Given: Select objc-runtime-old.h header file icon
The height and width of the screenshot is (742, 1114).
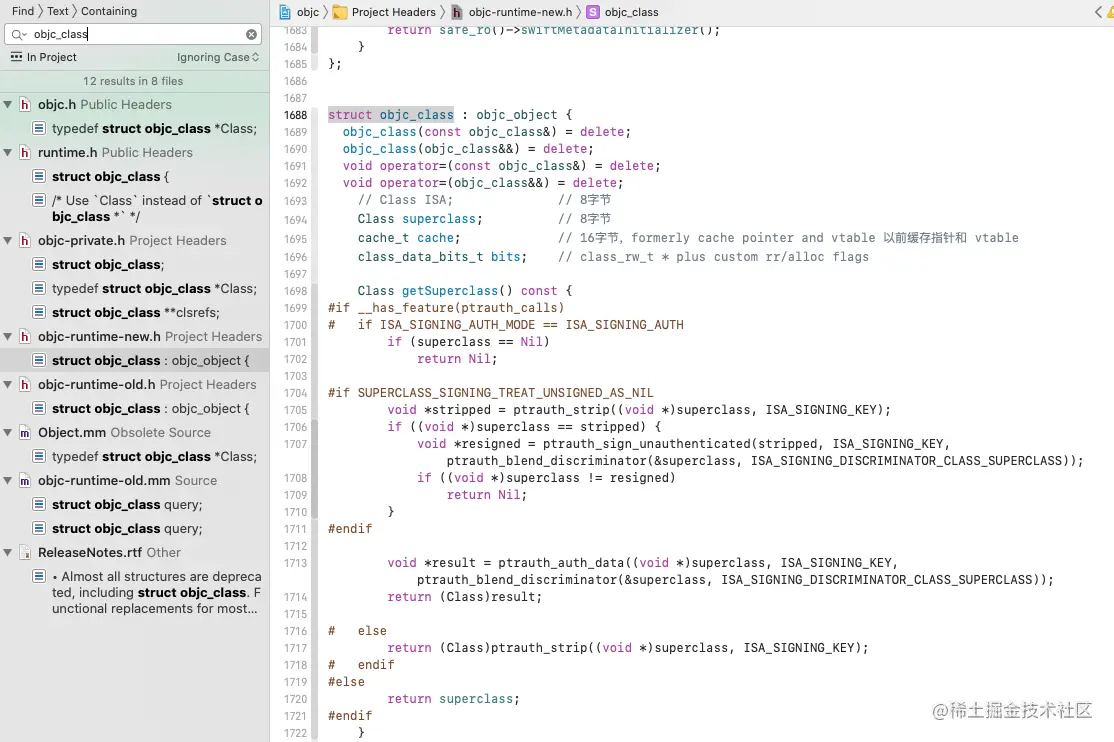Looking at the screenshot, I should [25, 385].
